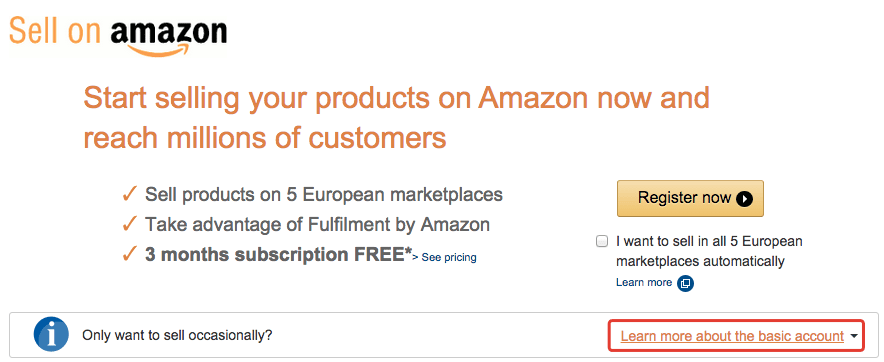Click the Register now button
The image size is (884, 362).
(x=690, y=198)
